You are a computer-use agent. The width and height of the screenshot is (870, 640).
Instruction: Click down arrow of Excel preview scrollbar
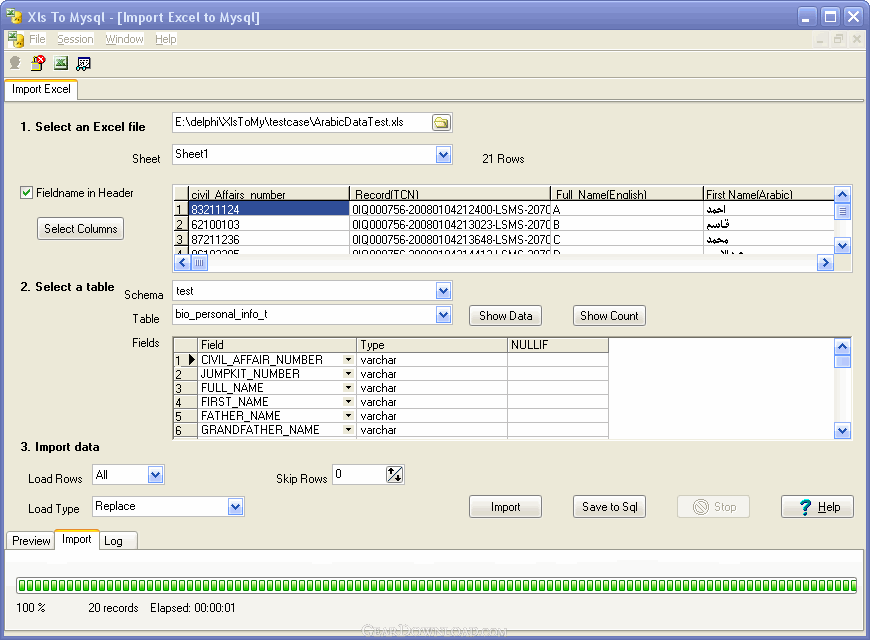(x=842, y=245)
